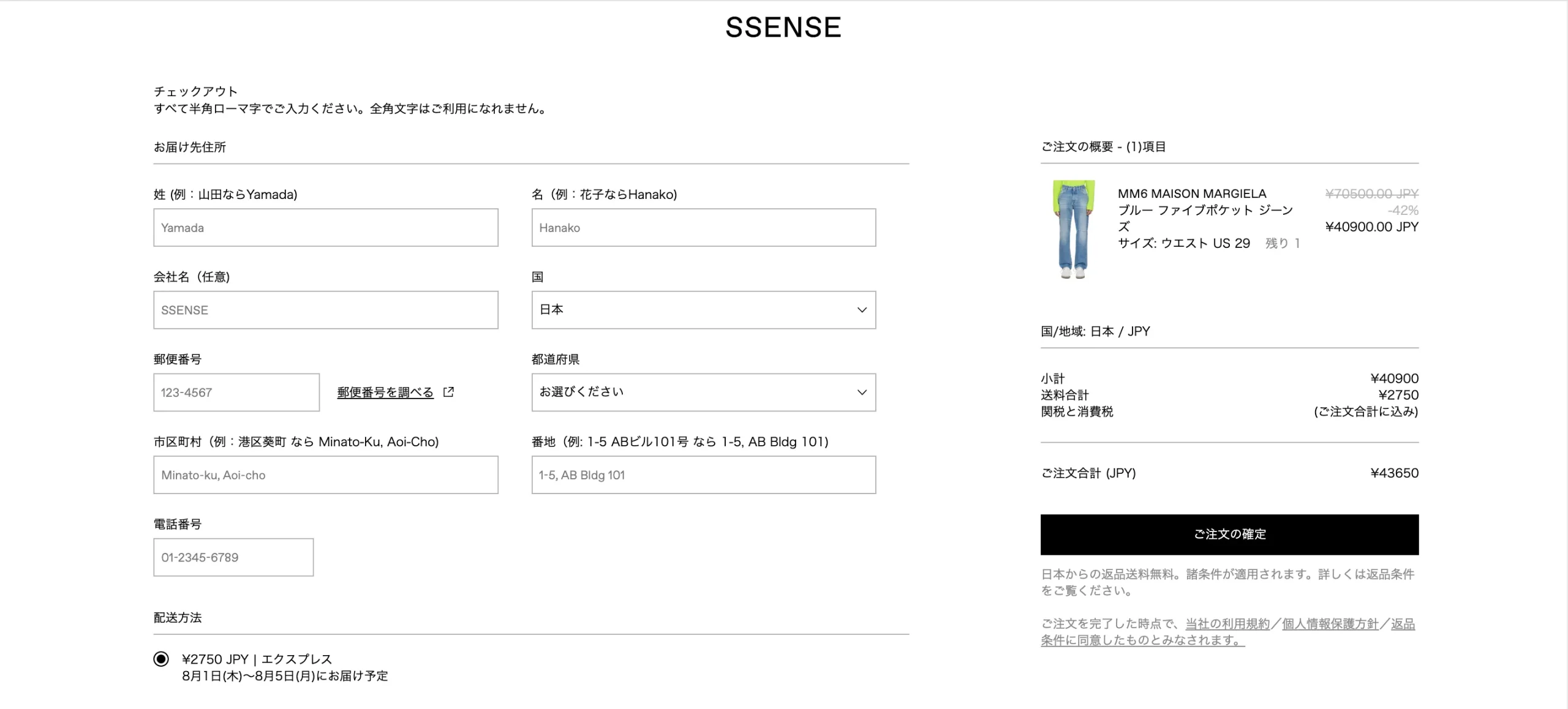This screenshot has height=709, width=1568.
Task: Click the shipping total ¥2750 value
Action: pyautogui.click(x=1399, y=395)
